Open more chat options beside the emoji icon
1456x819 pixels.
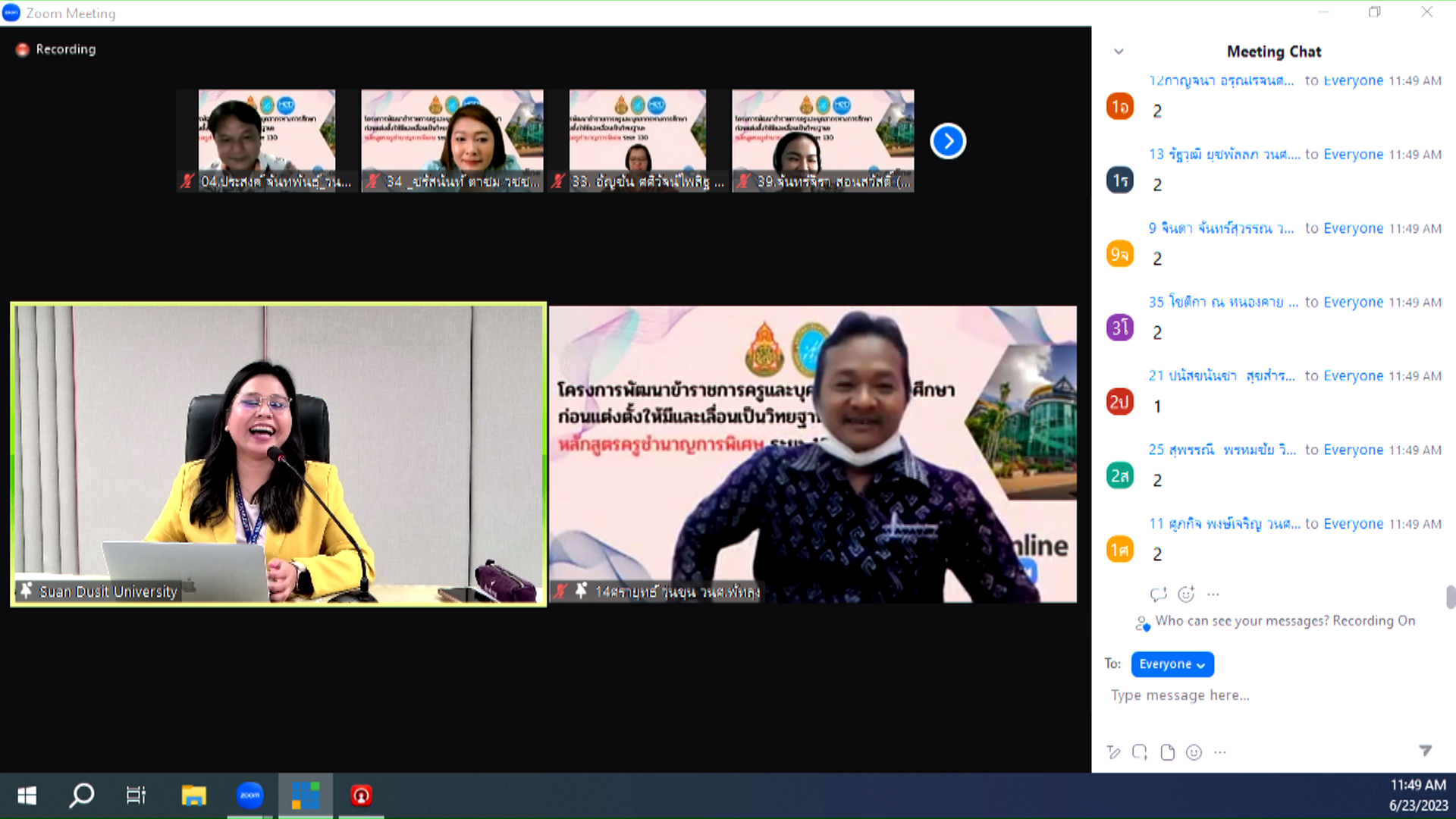tap(1219, 752)
